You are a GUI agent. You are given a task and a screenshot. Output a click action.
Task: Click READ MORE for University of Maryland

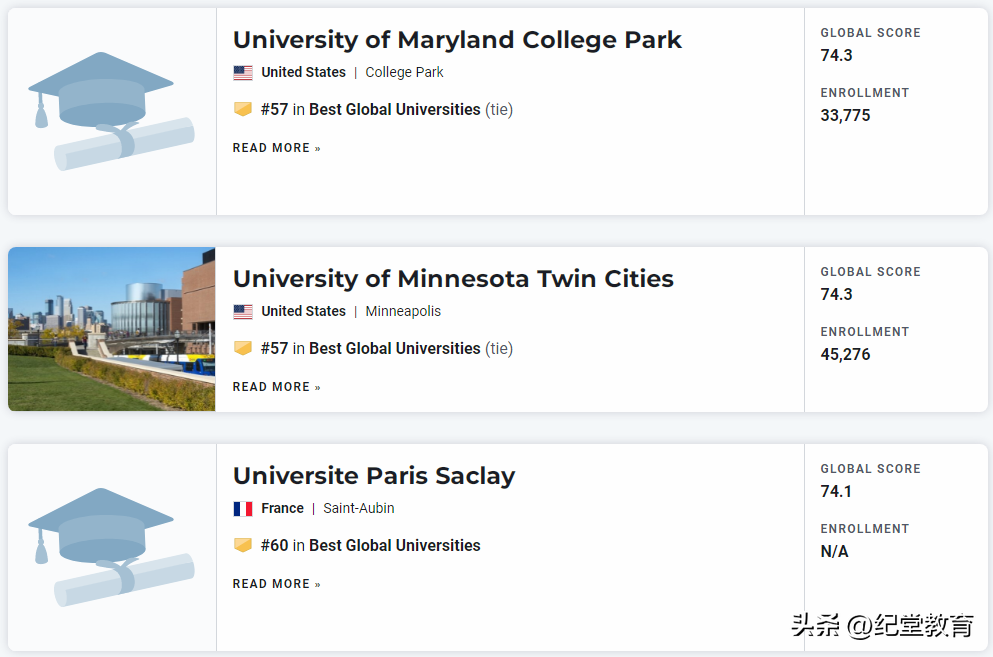(277, 148)
